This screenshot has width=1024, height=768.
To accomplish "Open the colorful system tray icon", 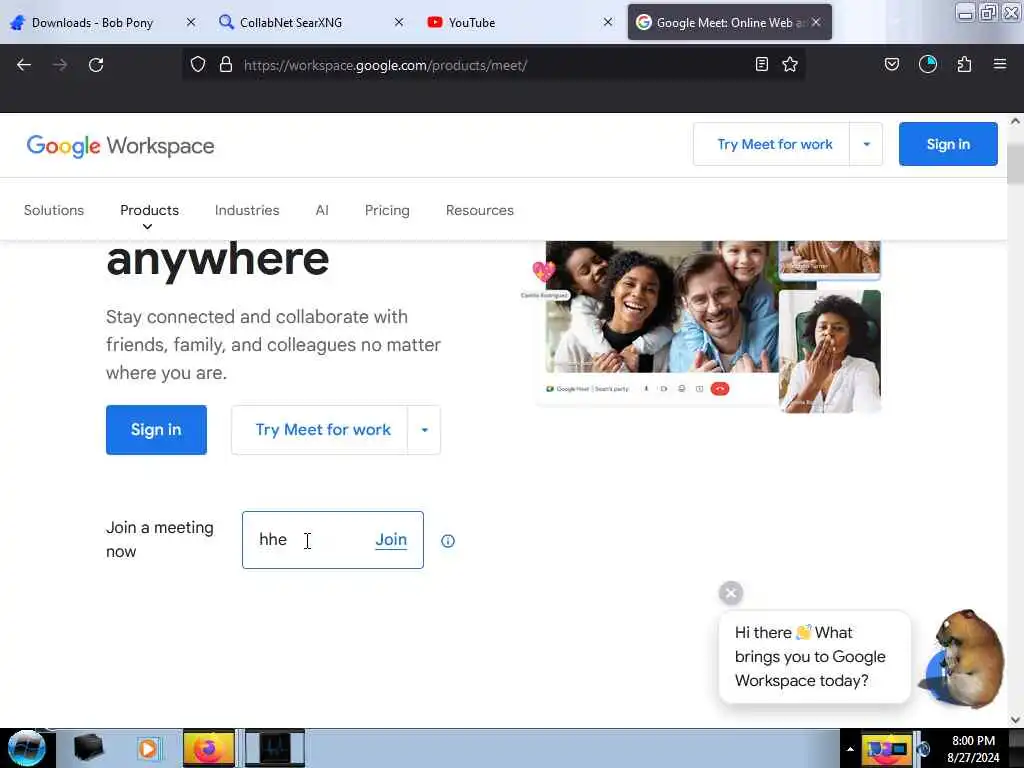I will (x=886, y=749).
